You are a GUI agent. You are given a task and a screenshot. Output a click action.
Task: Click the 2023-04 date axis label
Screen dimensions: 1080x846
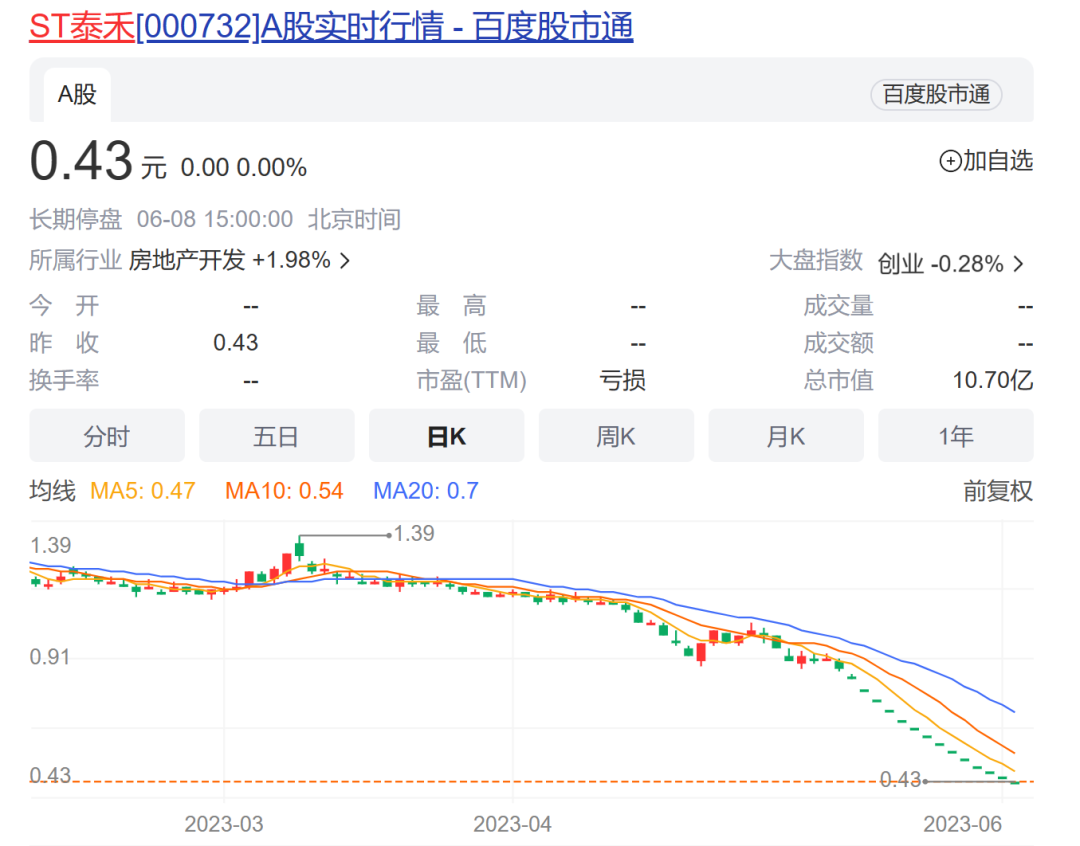(512, 824)
